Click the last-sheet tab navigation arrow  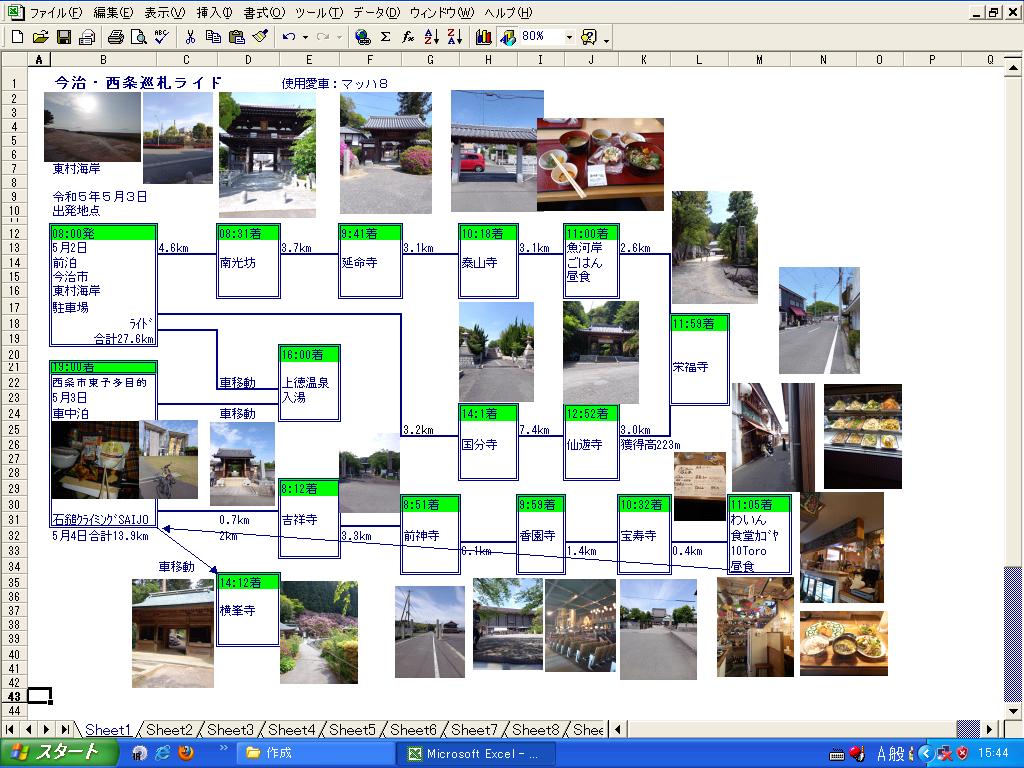(x=63, y=730)
